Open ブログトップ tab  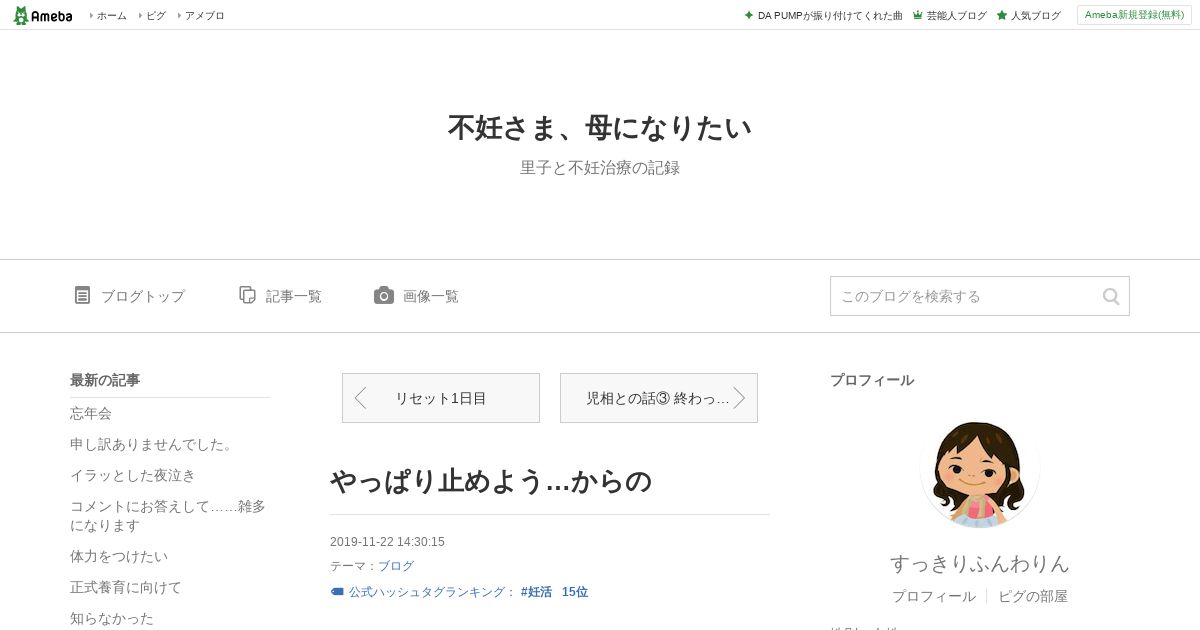143,296
